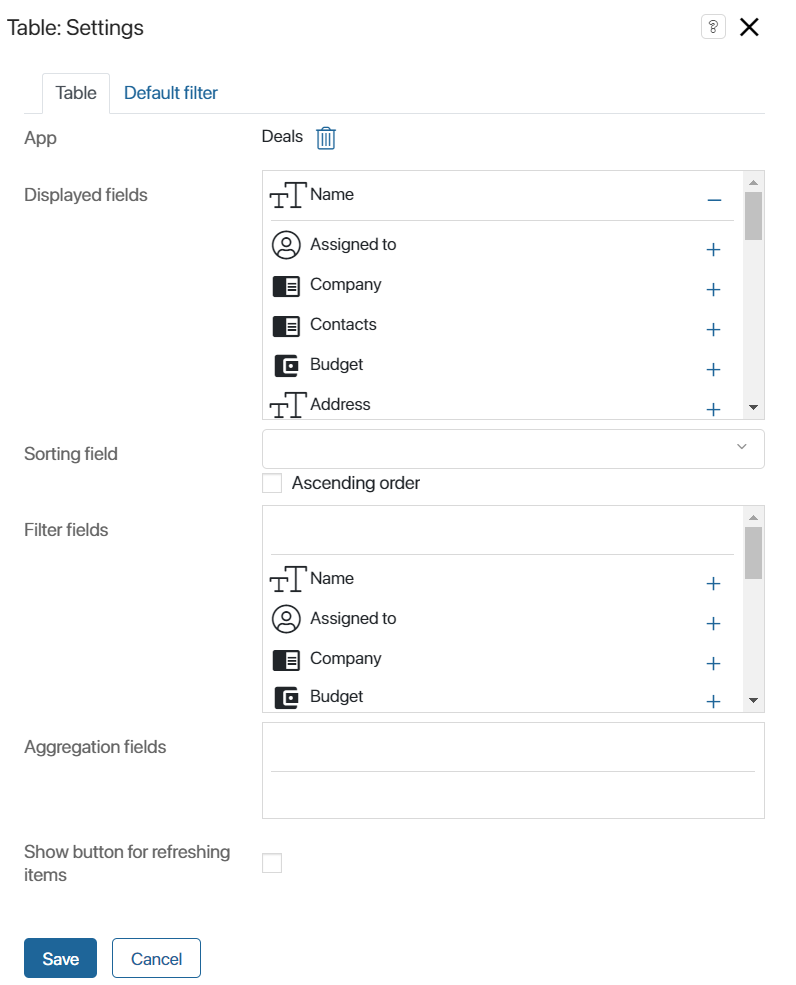Add Assigned to in Displayed fields
Image resolution: width=796 pixels, height=985 pixels.
[713, 249]
